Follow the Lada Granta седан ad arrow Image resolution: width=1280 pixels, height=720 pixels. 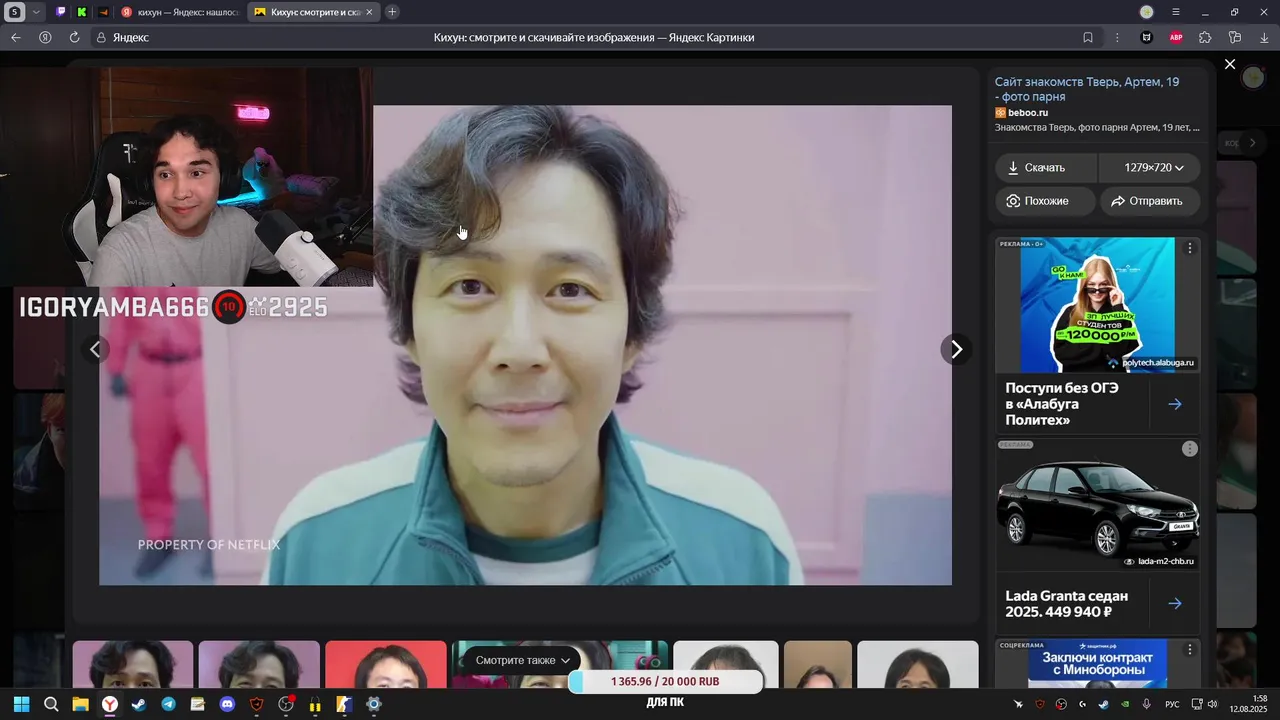click(1175, 603)
